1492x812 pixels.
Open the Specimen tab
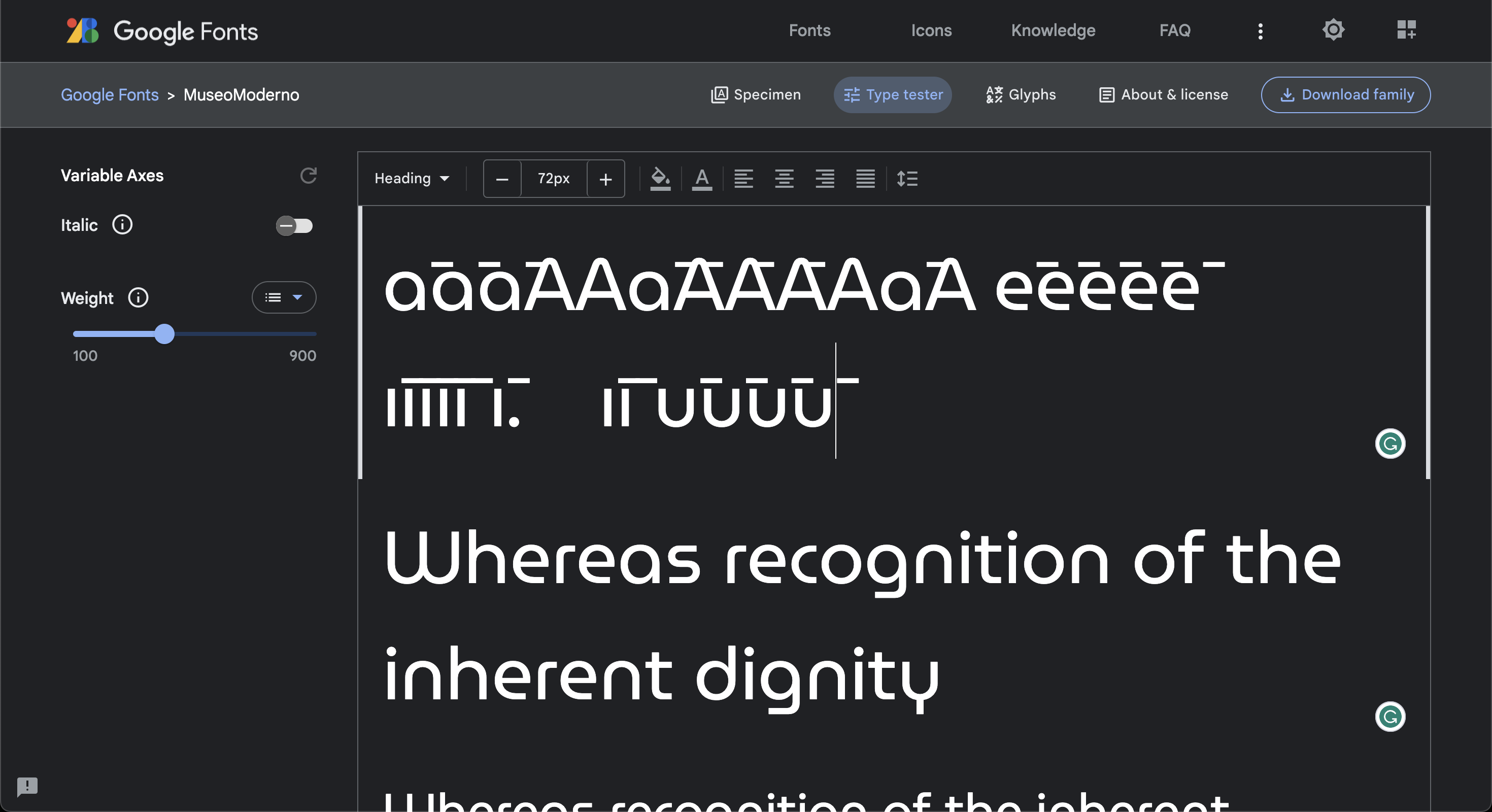(755, 94)
